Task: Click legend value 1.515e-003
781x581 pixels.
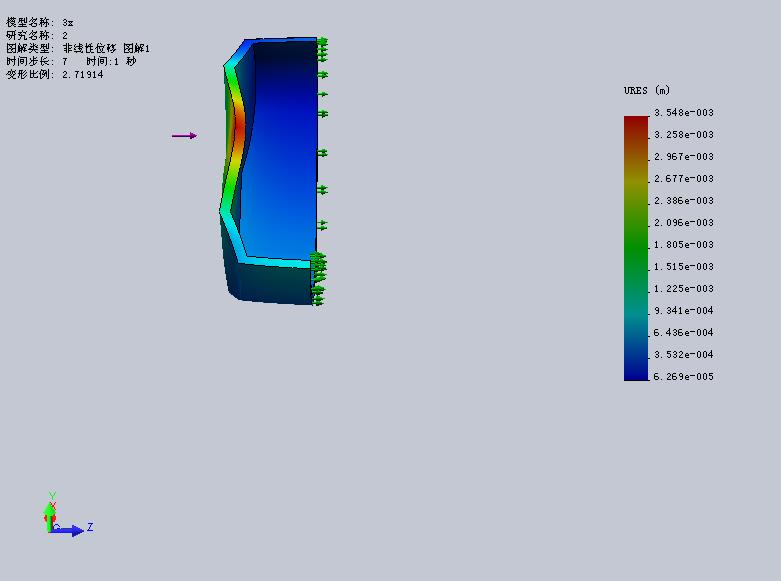Action: [x=683, y=267]
